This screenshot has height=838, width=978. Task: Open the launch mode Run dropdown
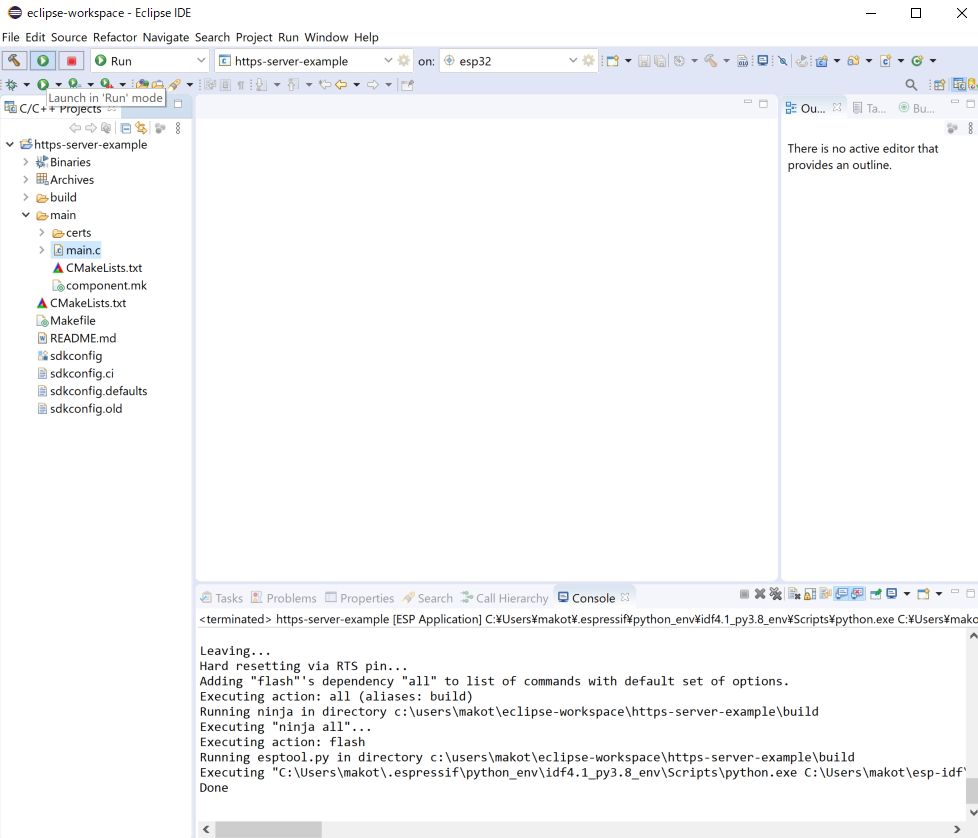pos(201,60)
